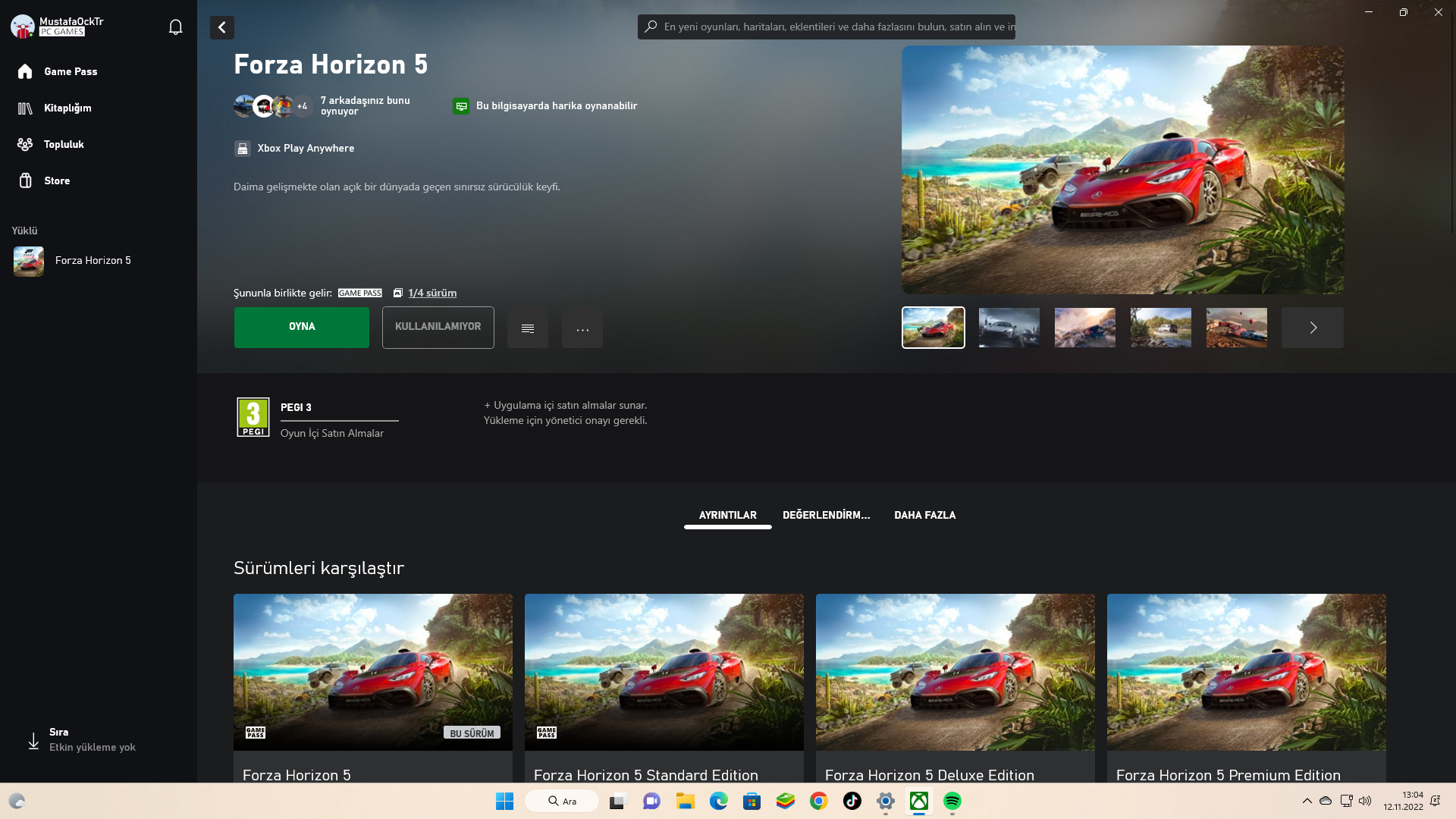1456x819 pixels.
Task: Open the notifications bell
Action: (175, 27)
